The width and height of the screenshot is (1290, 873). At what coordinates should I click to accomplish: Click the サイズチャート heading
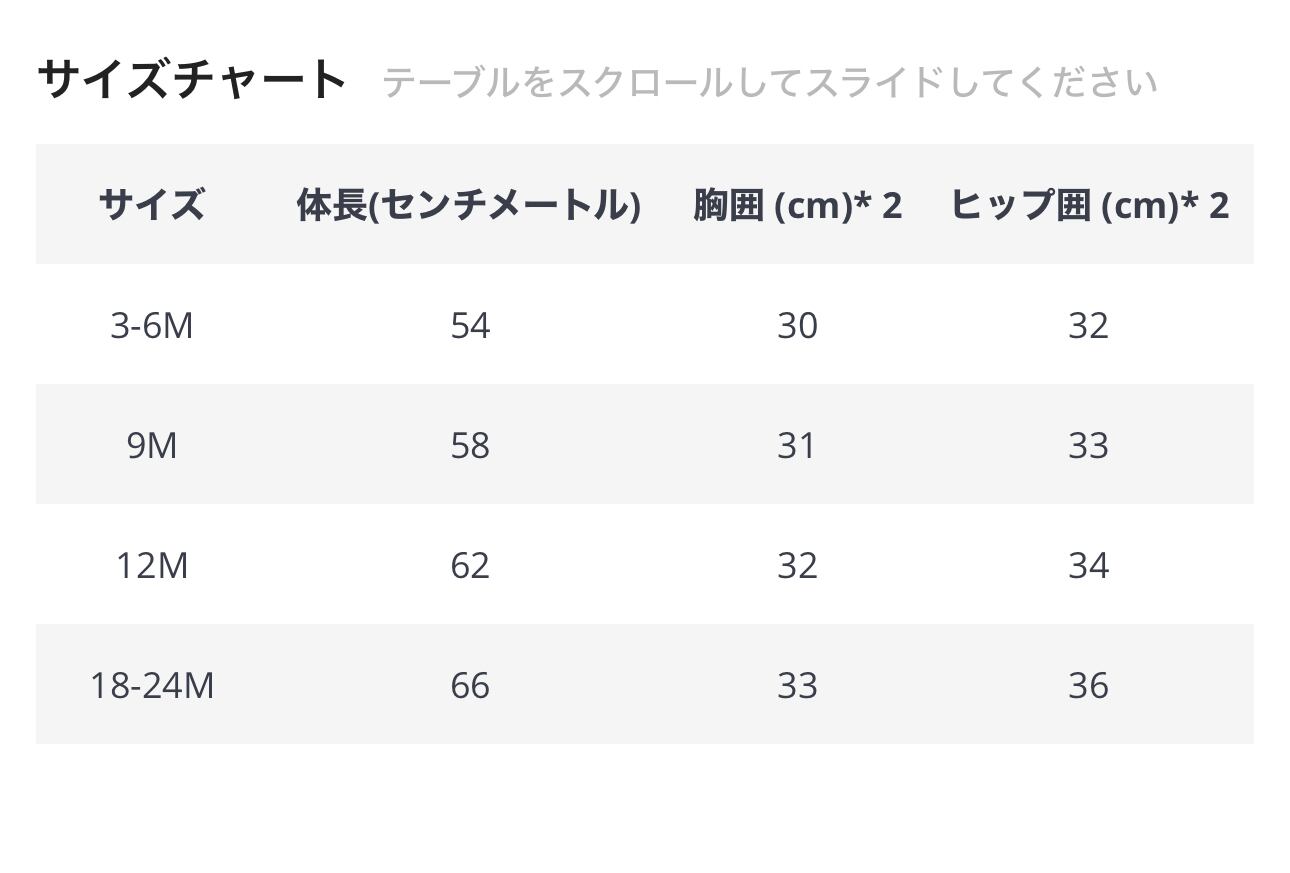(192, 79)
